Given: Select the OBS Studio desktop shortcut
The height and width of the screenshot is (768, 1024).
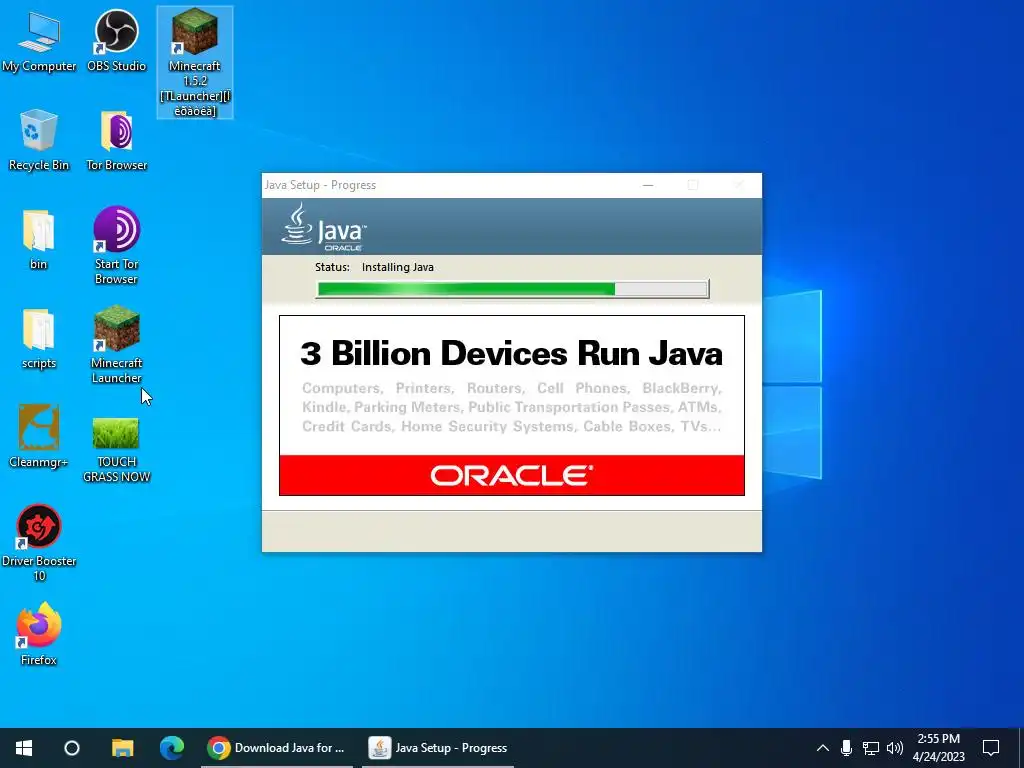Looking at the screenshot, I should pos(116,41).
